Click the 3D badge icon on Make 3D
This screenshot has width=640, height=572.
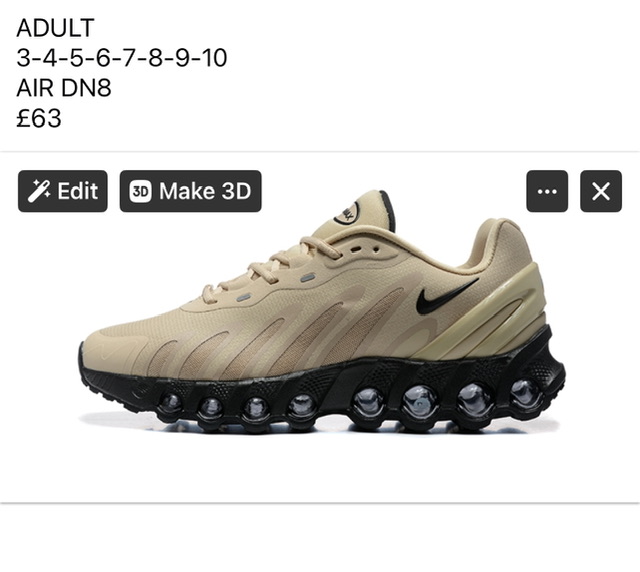[x=140, y=191]
